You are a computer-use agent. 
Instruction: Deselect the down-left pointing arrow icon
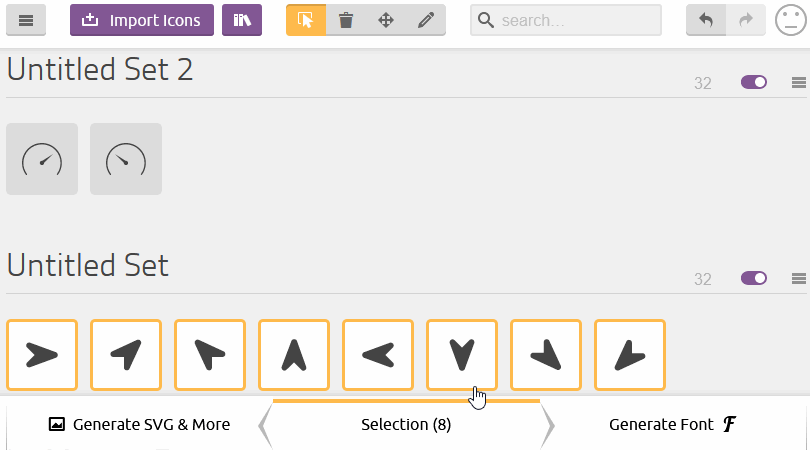(x=630, y=355)
